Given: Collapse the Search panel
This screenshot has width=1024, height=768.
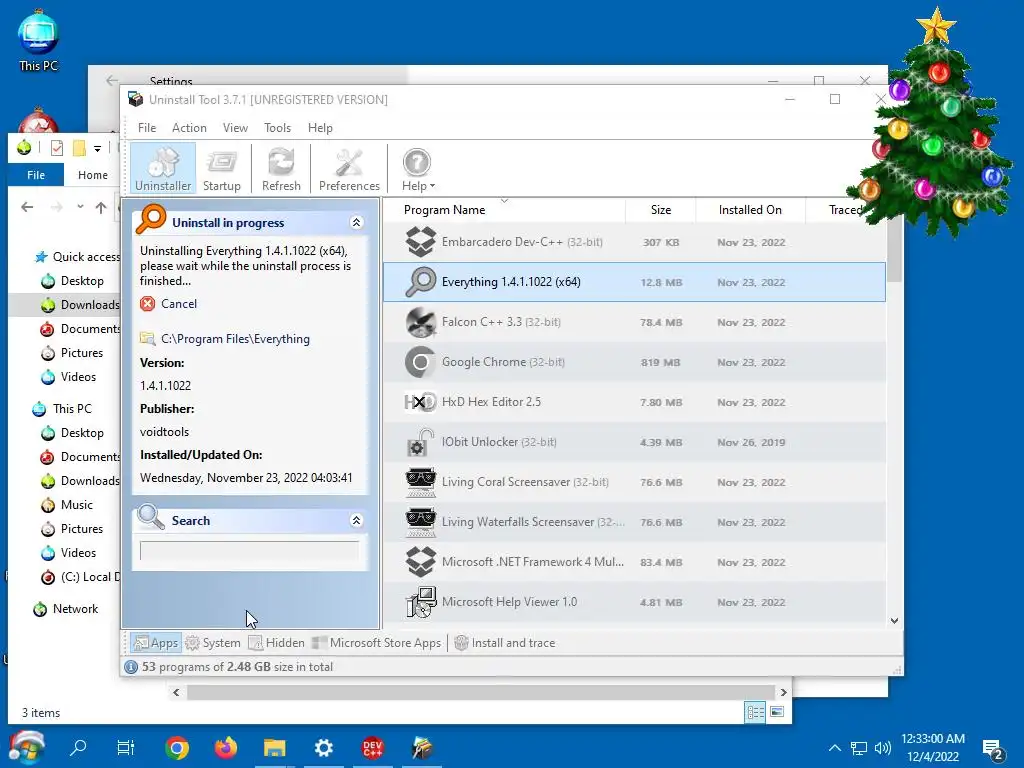Looking at the screenshot, I should (x=357, y=520).
